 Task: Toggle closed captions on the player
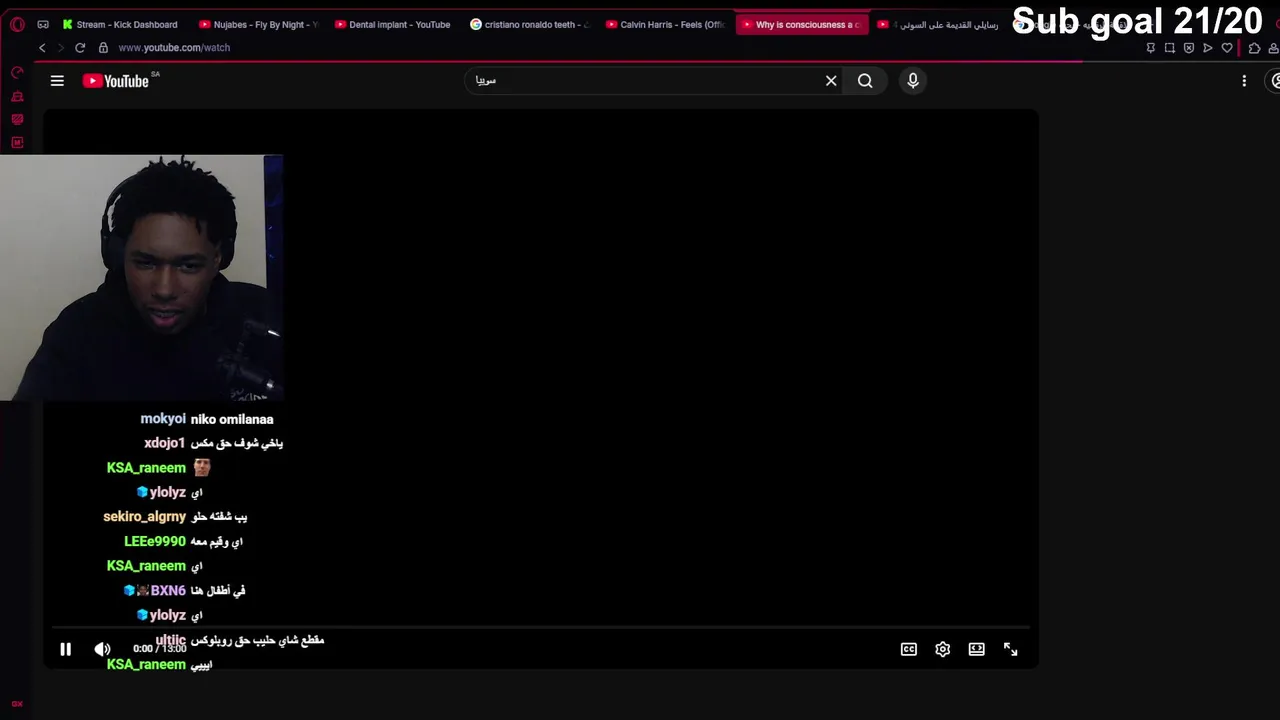coord(909,649)
